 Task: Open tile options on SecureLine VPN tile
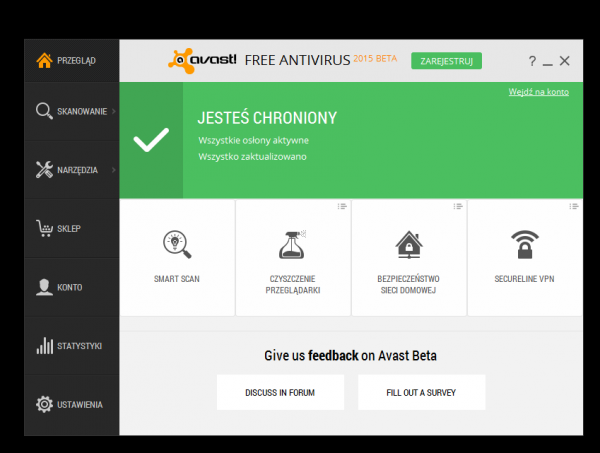point(574,206)
